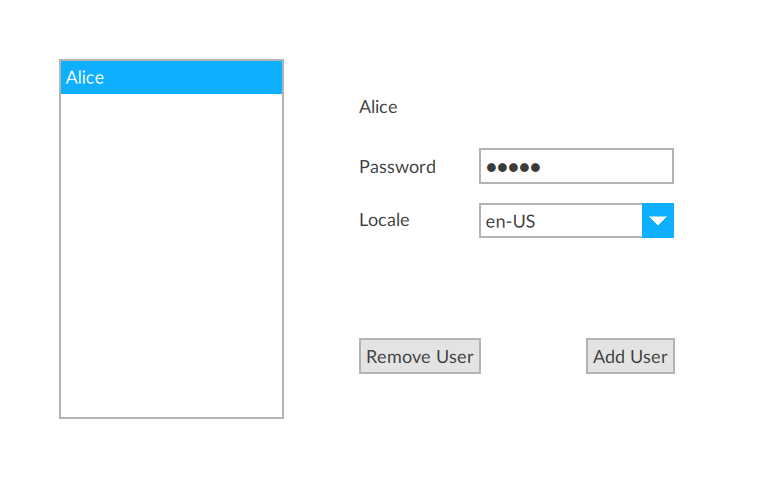Click the Password label

(397, 167)
